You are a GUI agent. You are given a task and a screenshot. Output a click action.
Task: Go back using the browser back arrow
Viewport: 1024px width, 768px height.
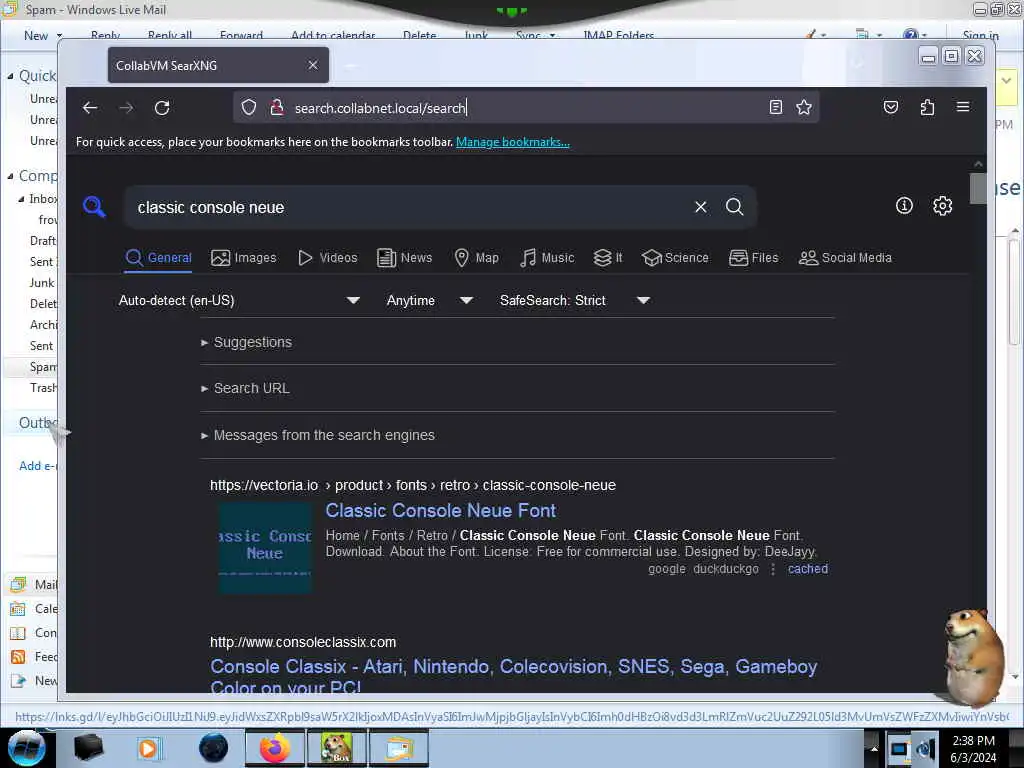click(90, 108)
